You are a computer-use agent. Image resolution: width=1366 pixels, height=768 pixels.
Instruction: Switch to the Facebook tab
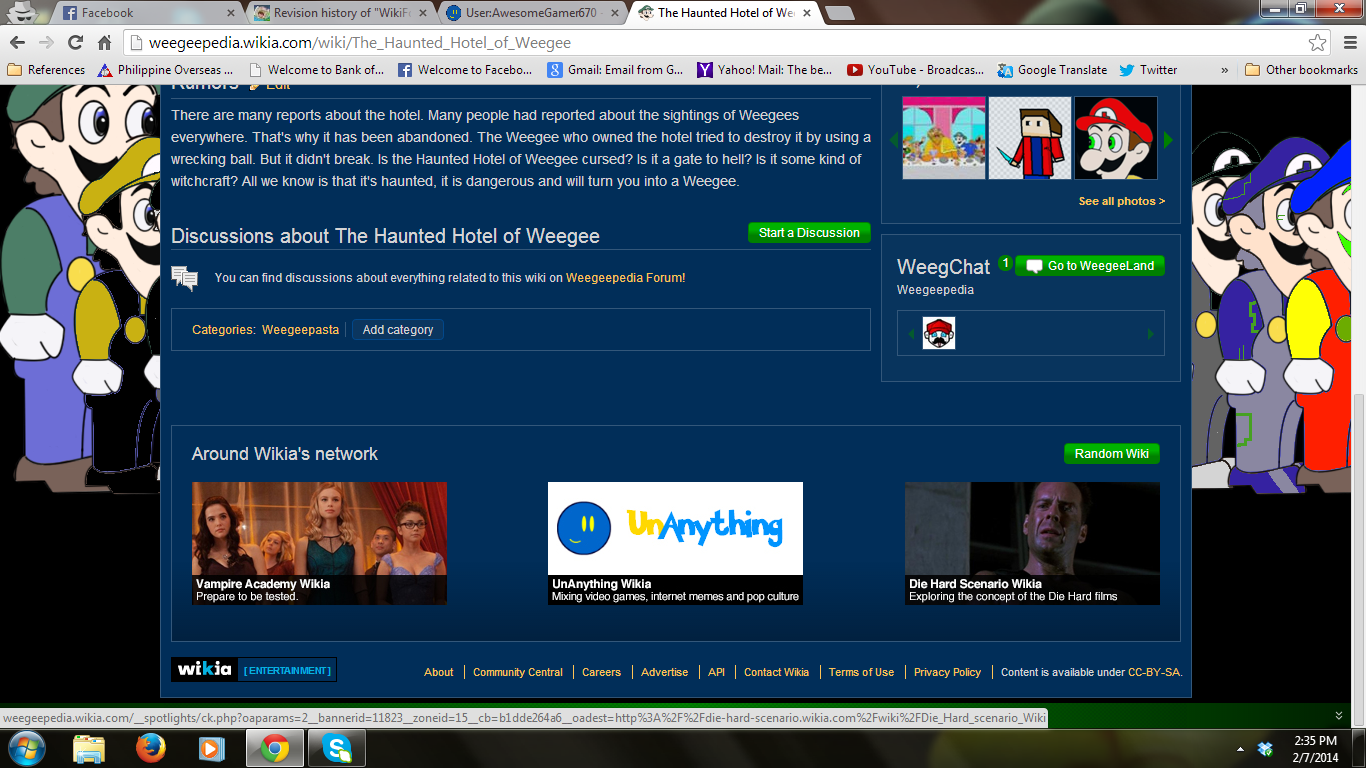tap(145, 13)
